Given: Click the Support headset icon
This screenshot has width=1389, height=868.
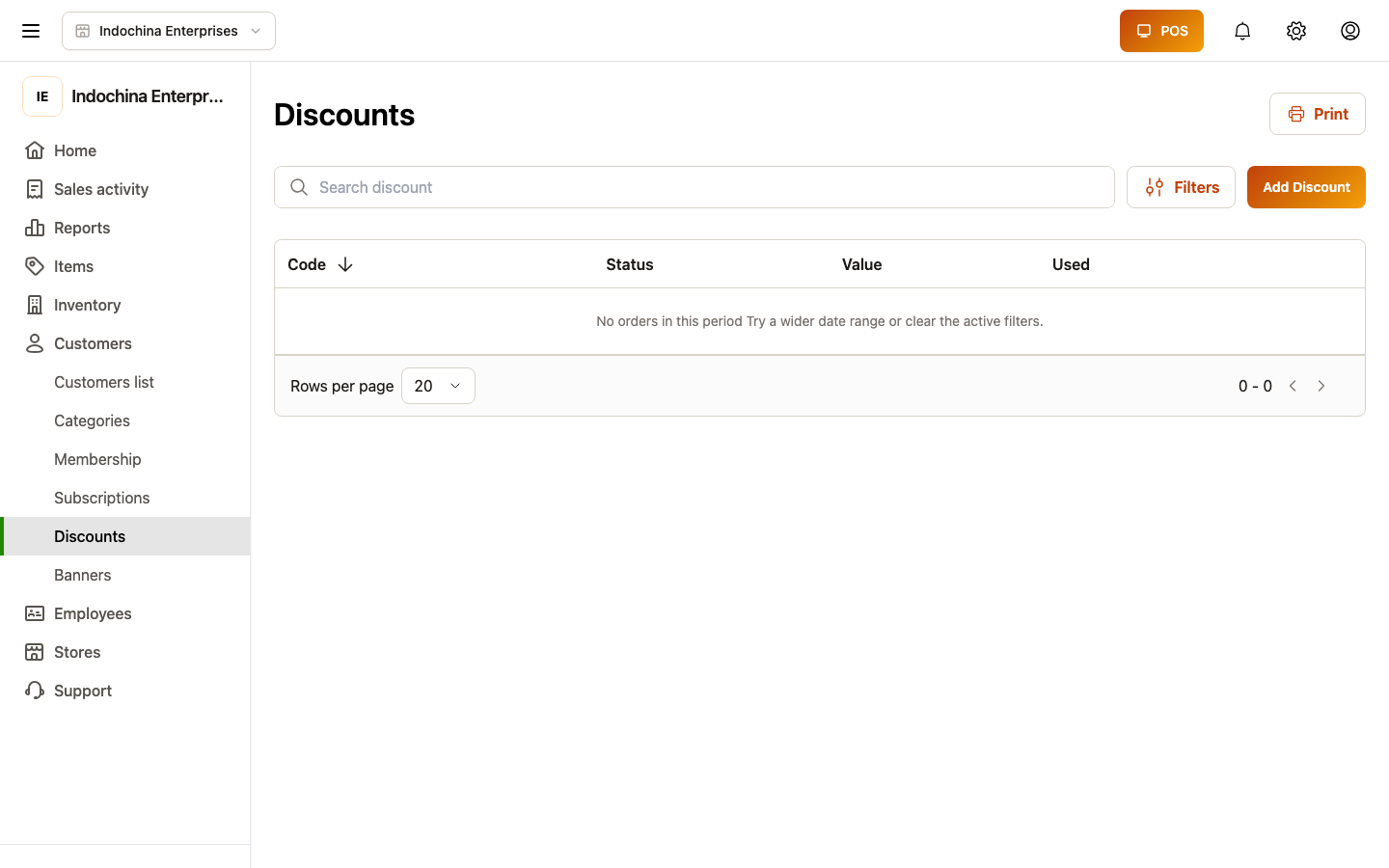Looking at the screenshot, I should click(x=35, y=691).
